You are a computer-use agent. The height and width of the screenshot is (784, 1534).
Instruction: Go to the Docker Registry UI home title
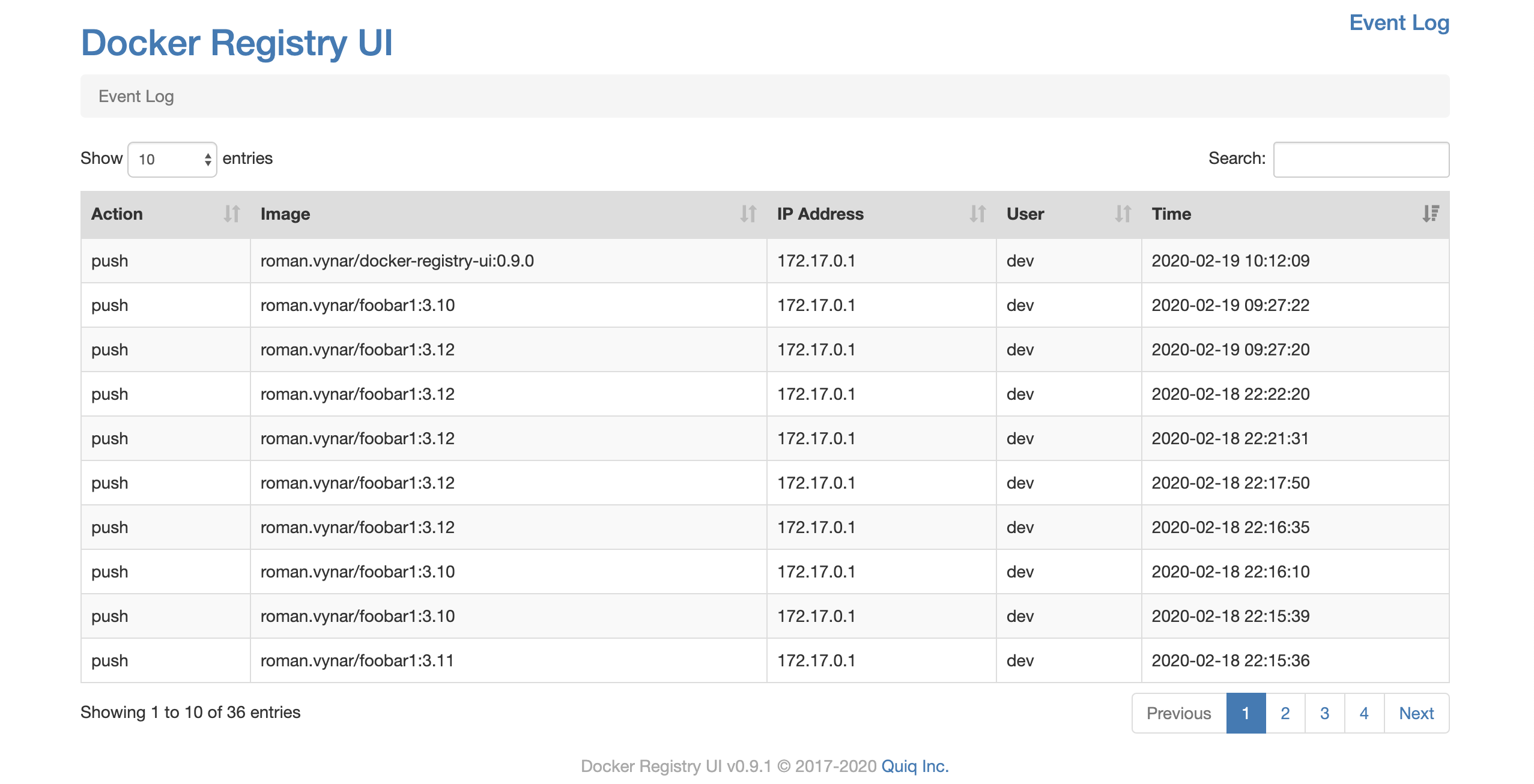(x=237, y=43)
